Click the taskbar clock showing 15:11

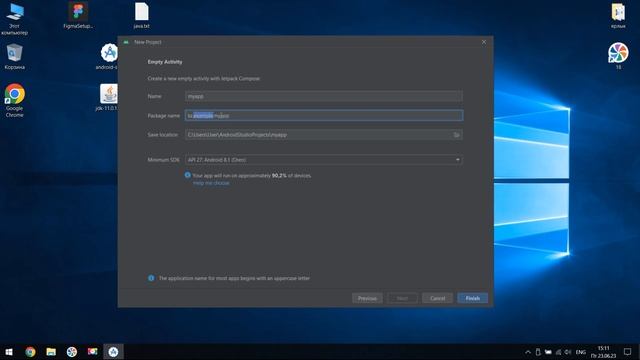603,352
